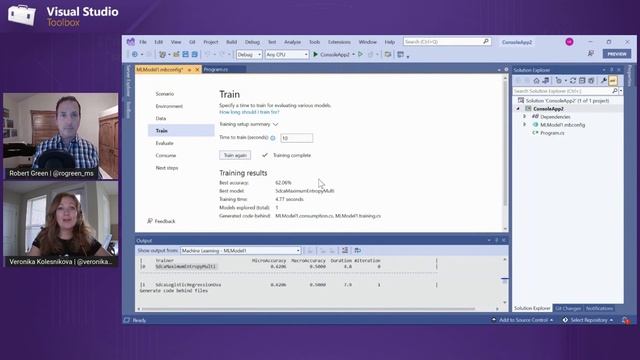Click Add to Source Control
The height and width of the screenshot is (360, 640).
(x=523, y=320)
